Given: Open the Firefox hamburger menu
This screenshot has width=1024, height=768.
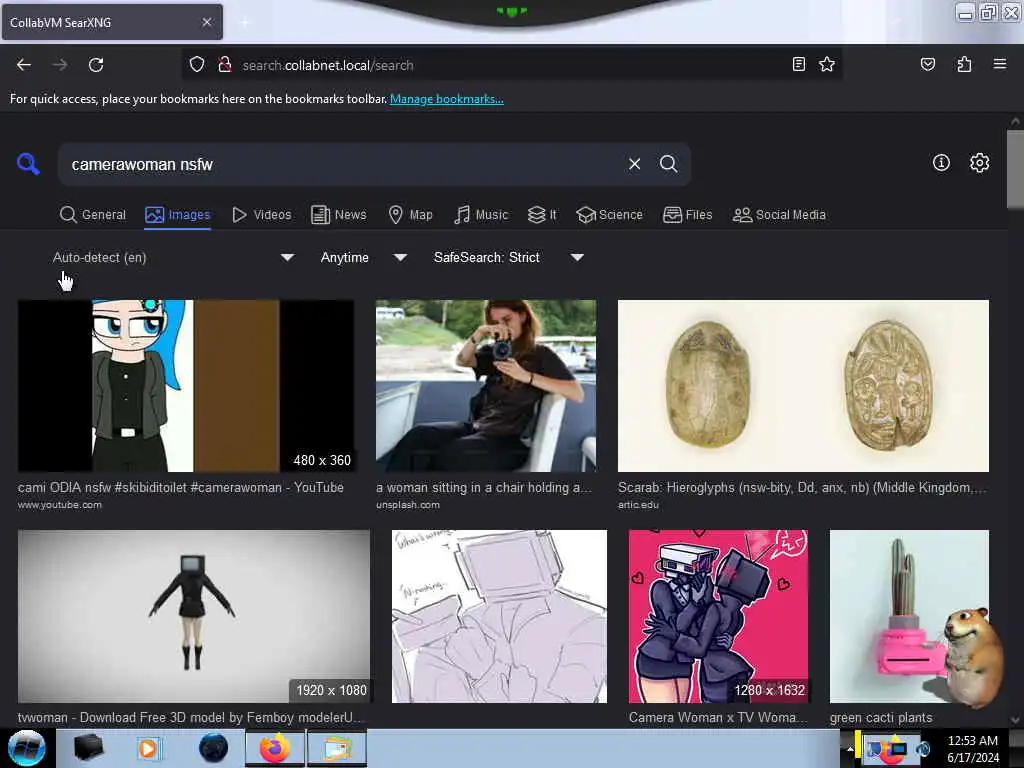Looking at the screenshot, I should click(x=999, y=64).
